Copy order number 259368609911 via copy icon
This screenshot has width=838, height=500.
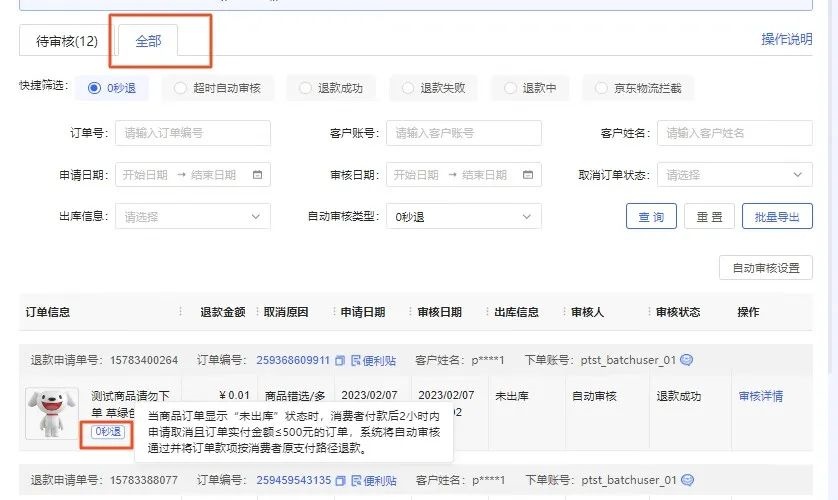coord(340,360)
